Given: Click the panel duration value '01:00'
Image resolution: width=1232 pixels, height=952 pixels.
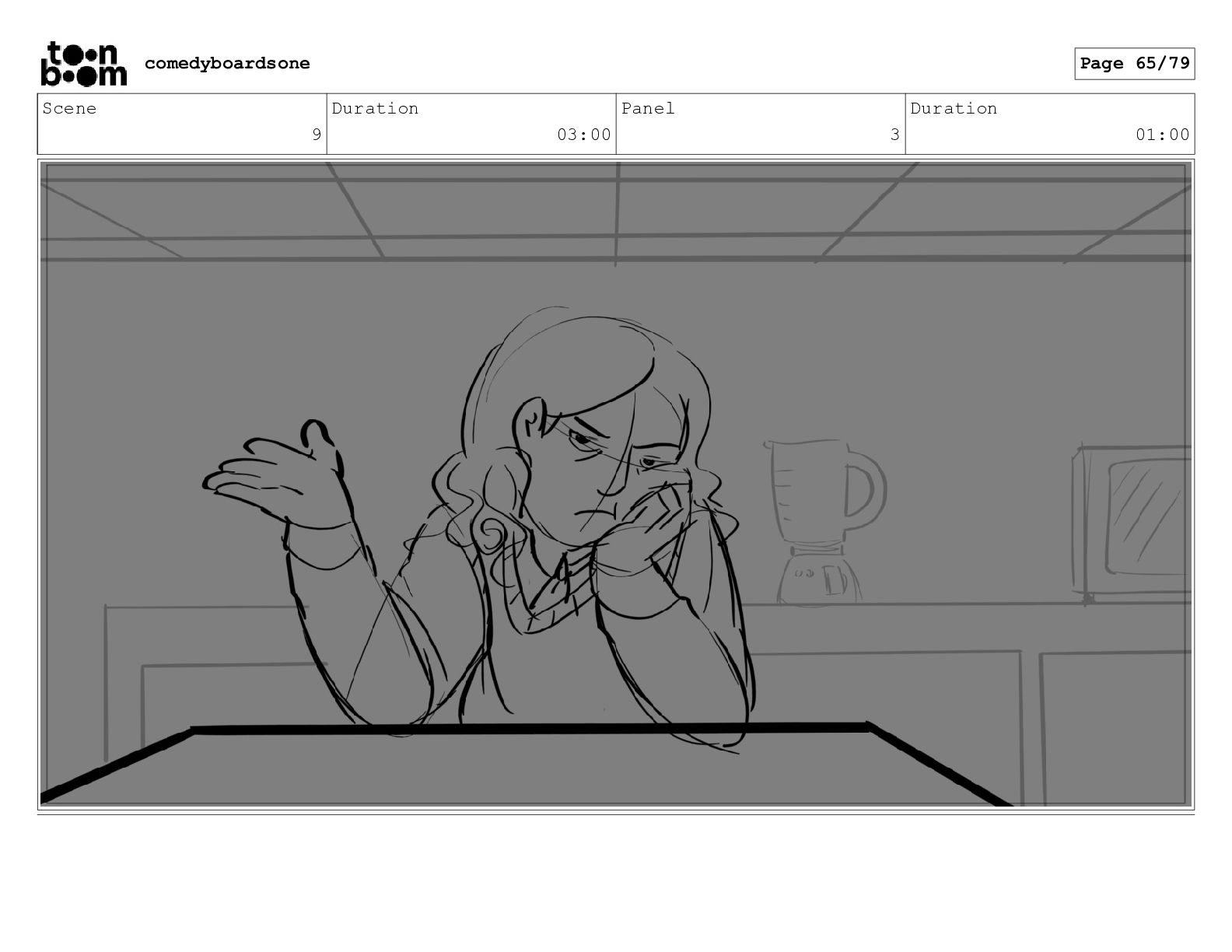Looking at the screenshot, I should (1163, 135).
